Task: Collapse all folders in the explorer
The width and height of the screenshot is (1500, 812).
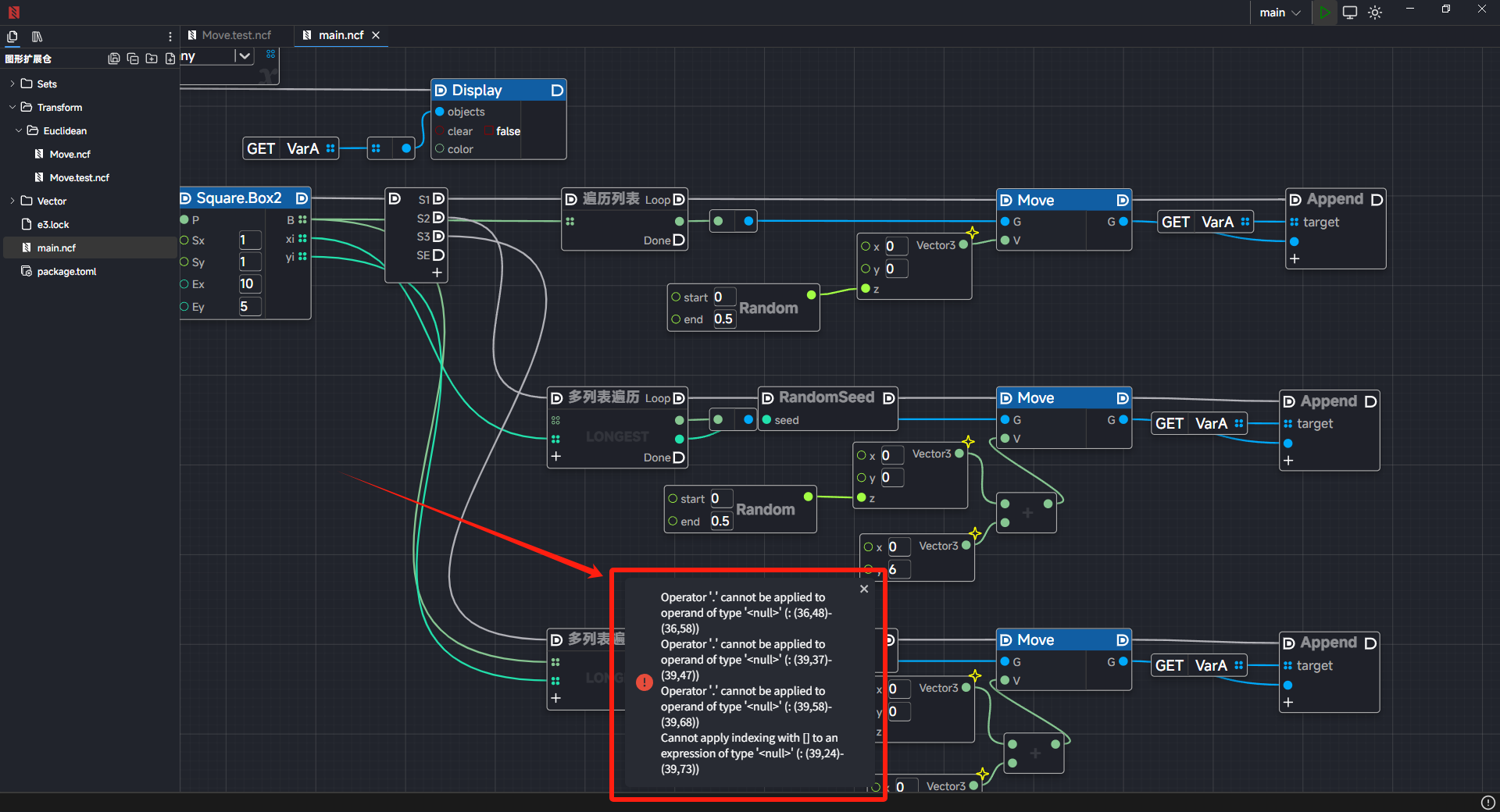Action: [x=133, y=59]
